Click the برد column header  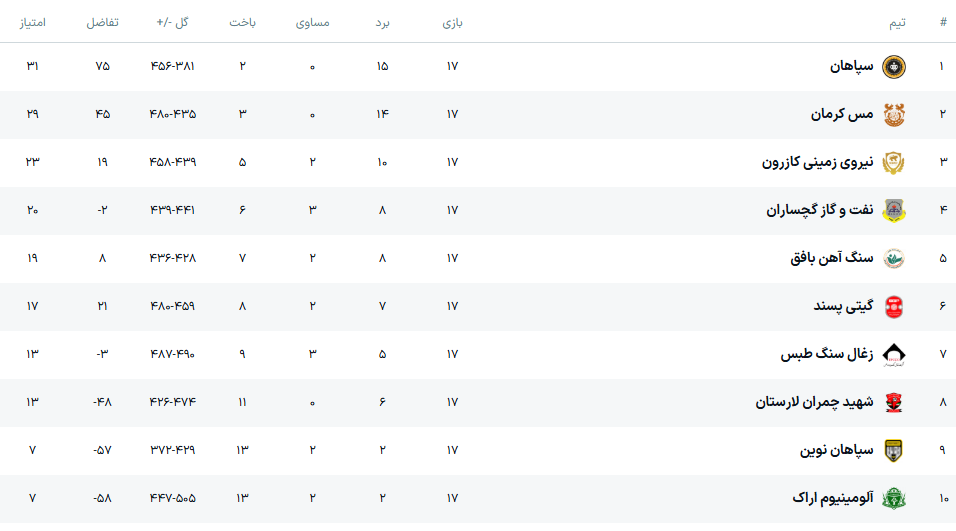coord(382,22)
